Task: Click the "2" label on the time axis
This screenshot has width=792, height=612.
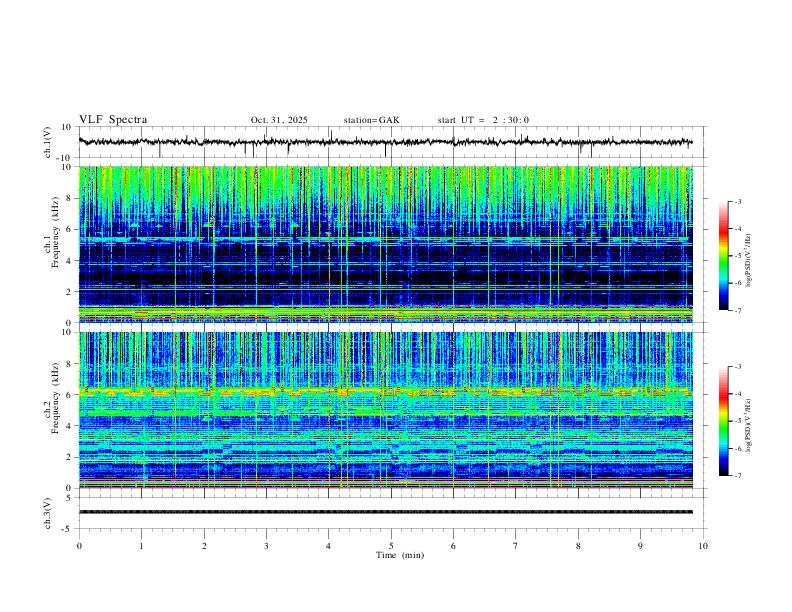Action: pyautogui.click(x=204, y=546)
